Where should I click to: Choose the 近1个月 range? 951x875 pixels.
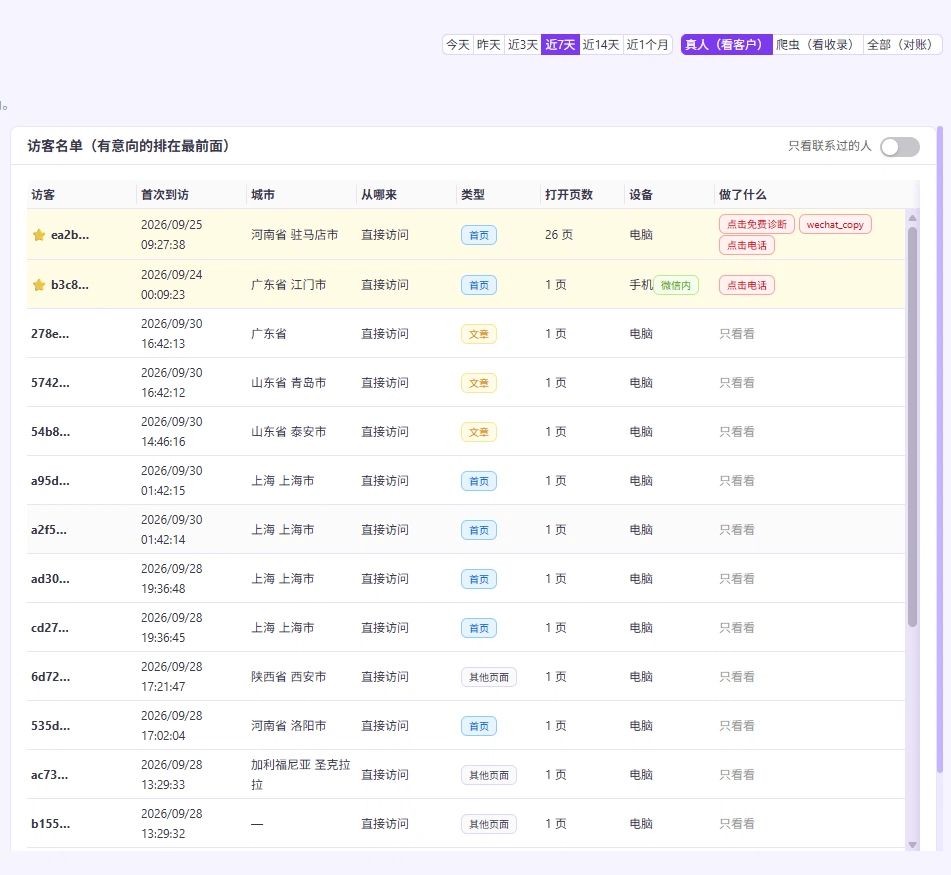(647, 44)
